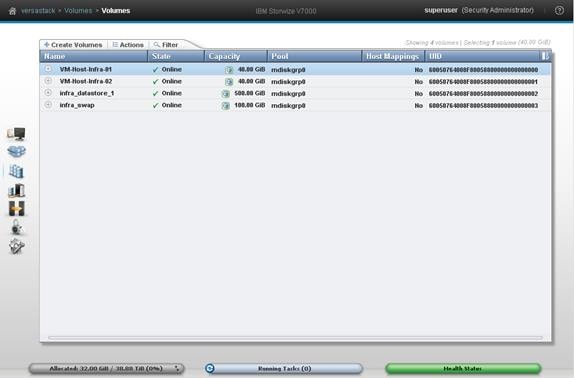Open the Settings sidebar gear icon

pyautogui.click(x=16, y=246)
